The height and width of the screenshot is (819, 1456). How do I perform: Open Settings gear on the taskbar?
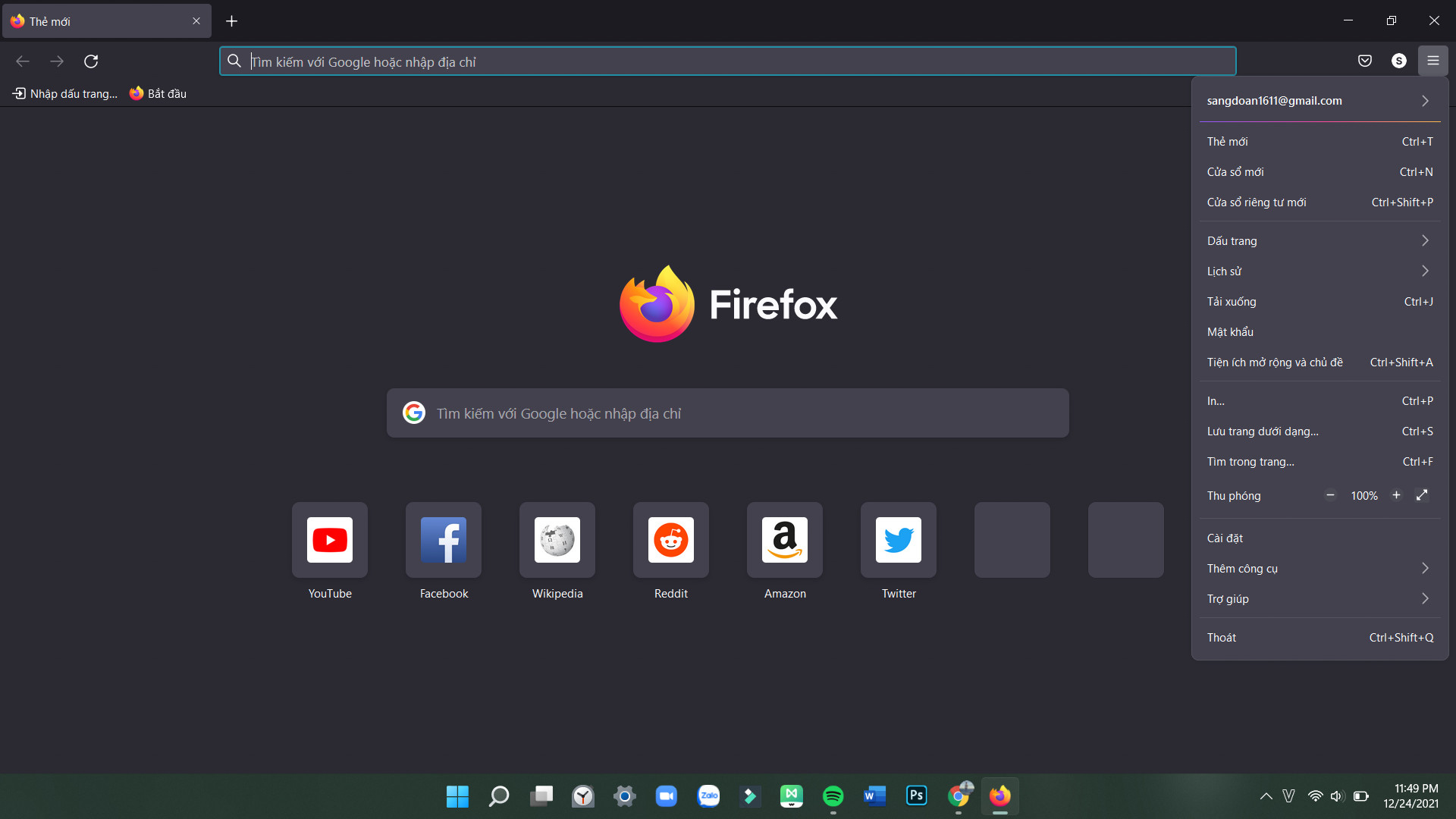coord(625,796)
